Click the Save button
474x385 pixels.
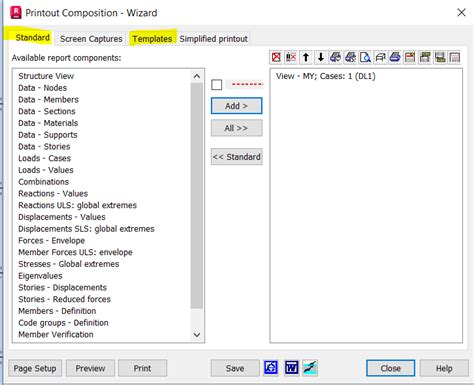pyautogui.click(x=235, y=368)
